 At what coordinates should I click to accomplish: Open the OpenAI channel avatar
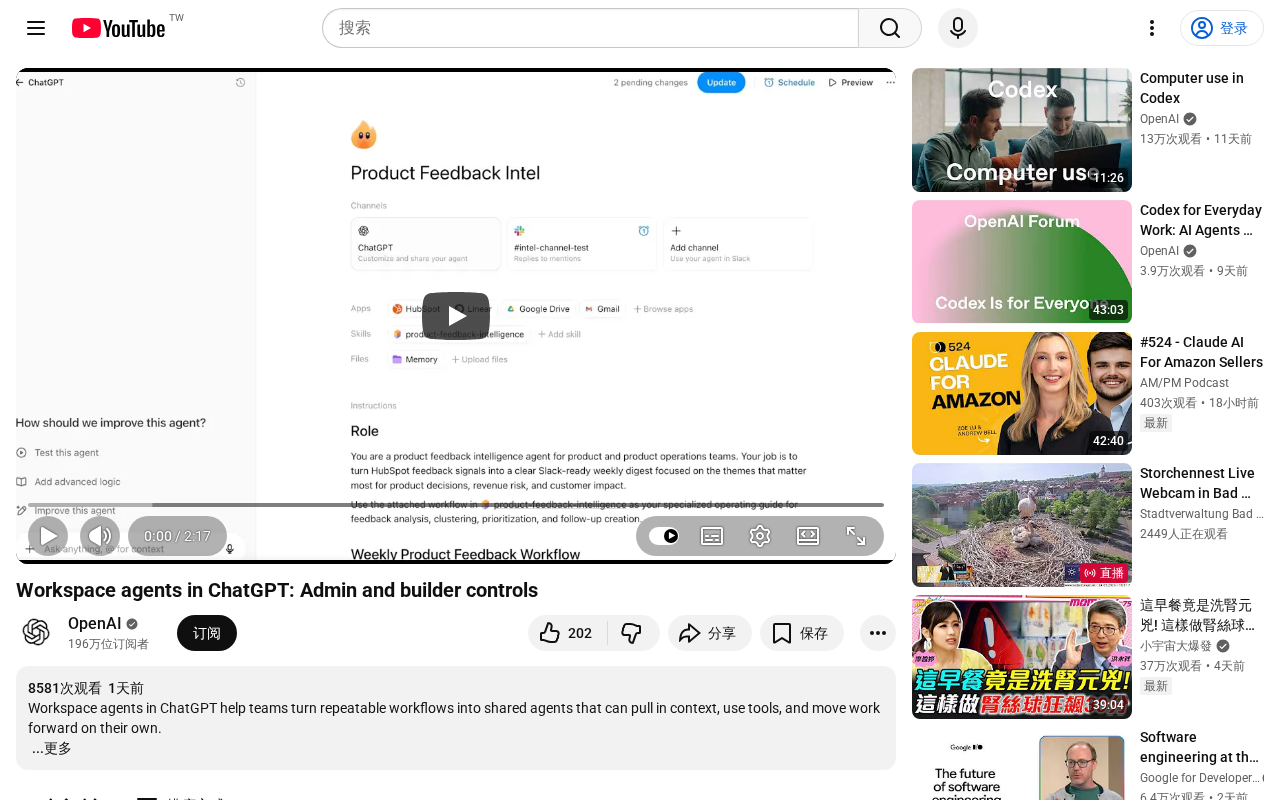(x=36, y=632)
